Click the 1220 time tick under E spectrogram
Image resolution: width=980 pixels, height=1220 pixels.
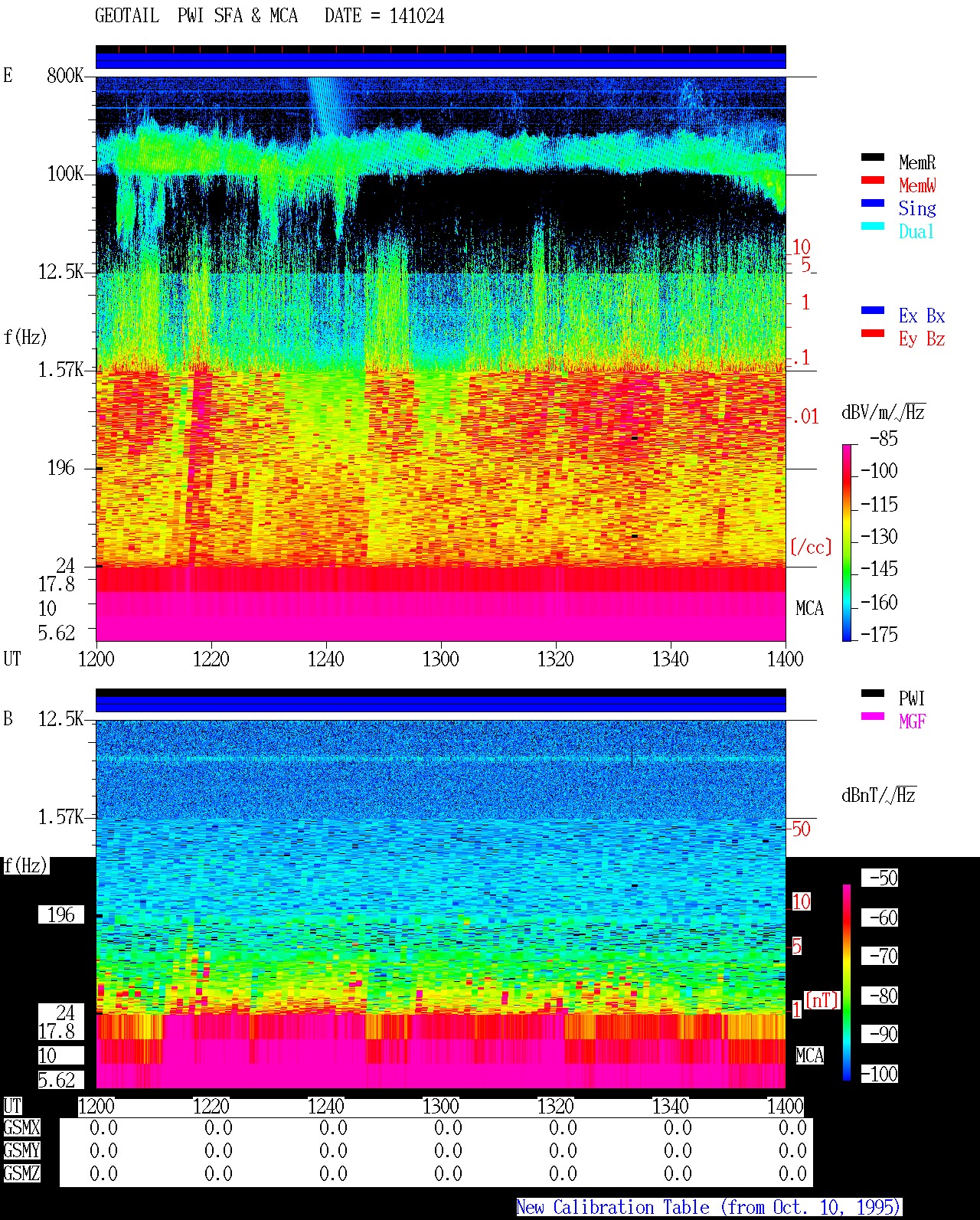[x=211, y=659]
